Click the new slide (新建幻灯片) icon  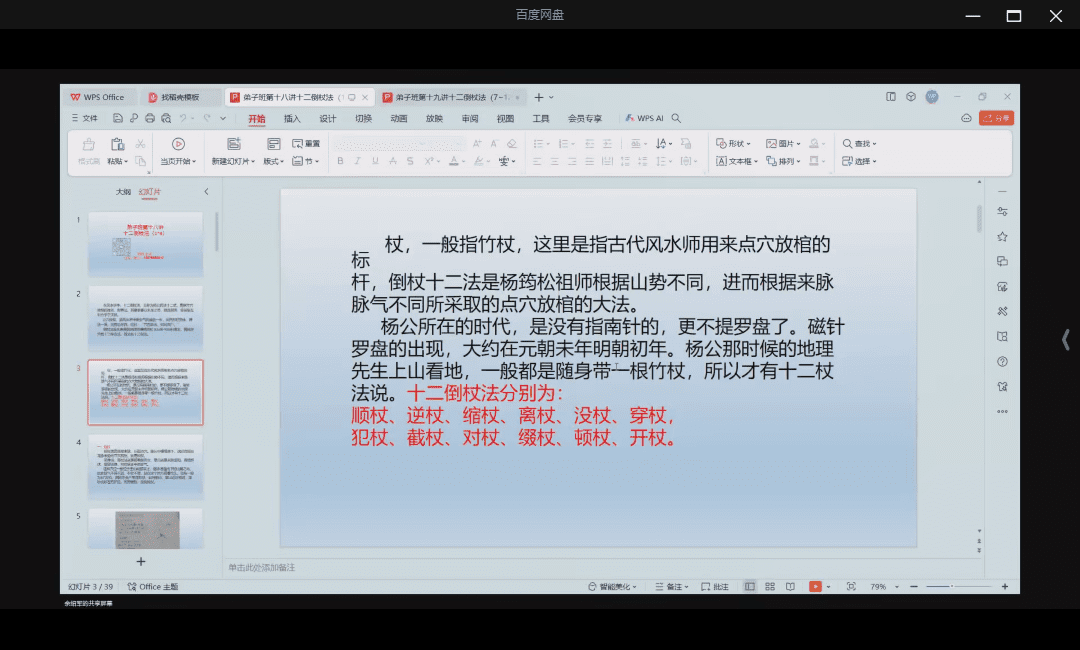click(234, 145)
